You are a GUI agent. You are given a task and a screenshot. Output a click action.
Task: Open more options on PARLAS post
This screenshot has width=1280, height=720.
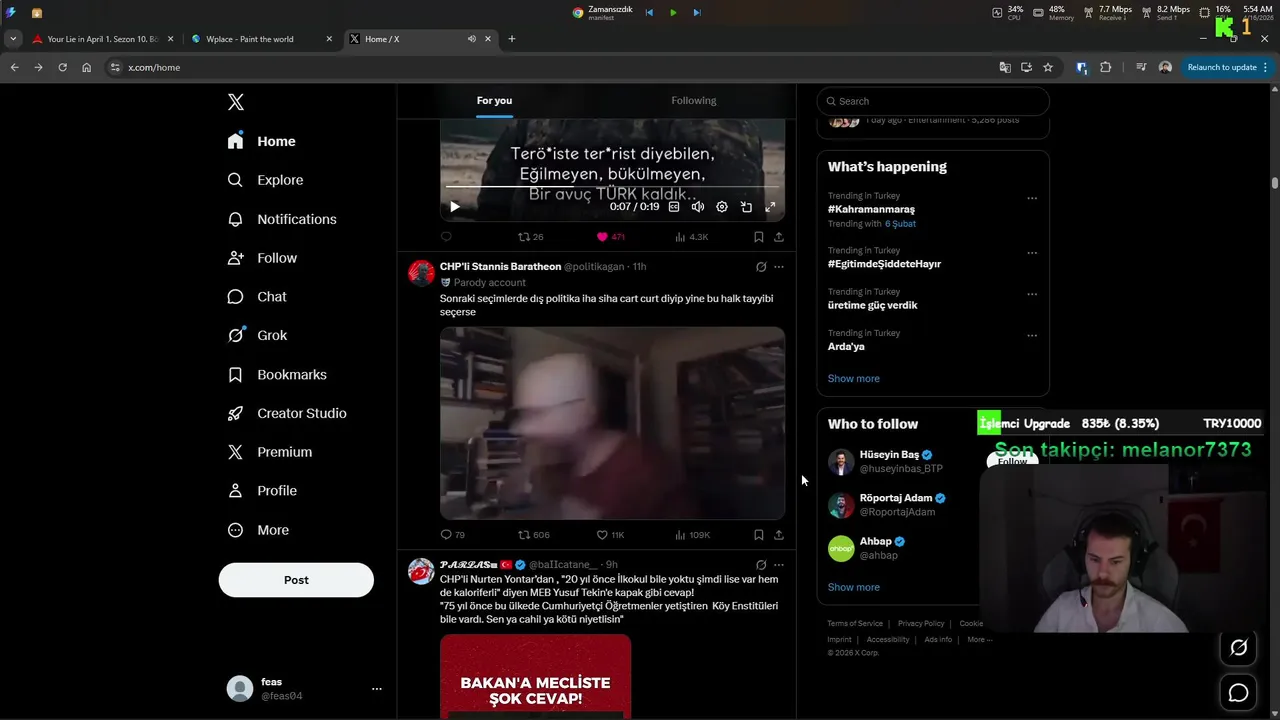(779, 565)
